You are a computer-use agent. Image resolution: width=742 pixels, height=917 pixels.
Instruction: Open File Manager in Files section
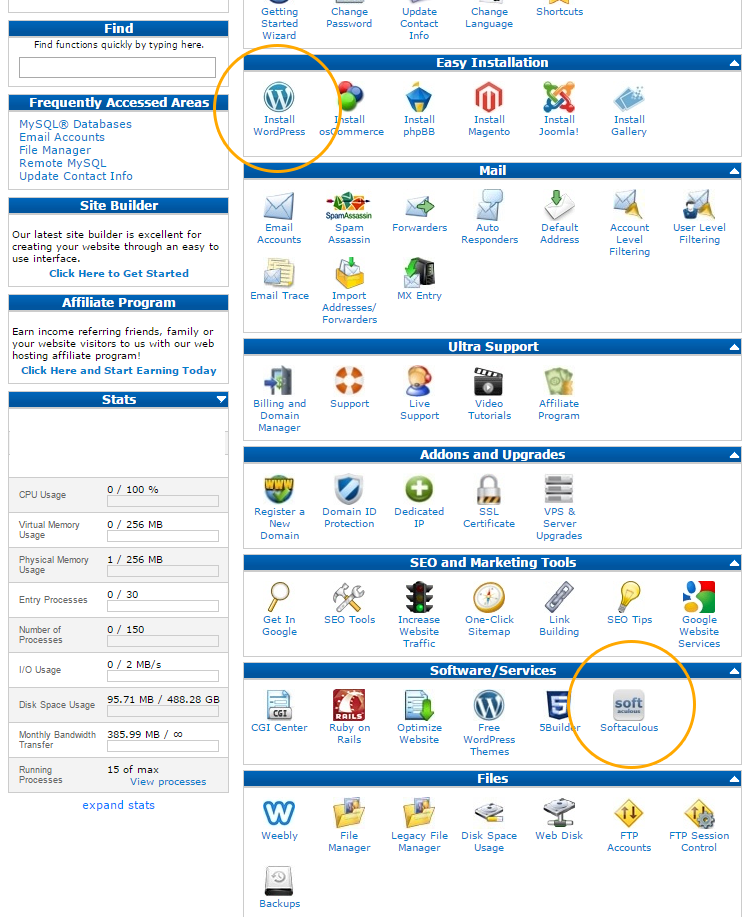point(349,813)
